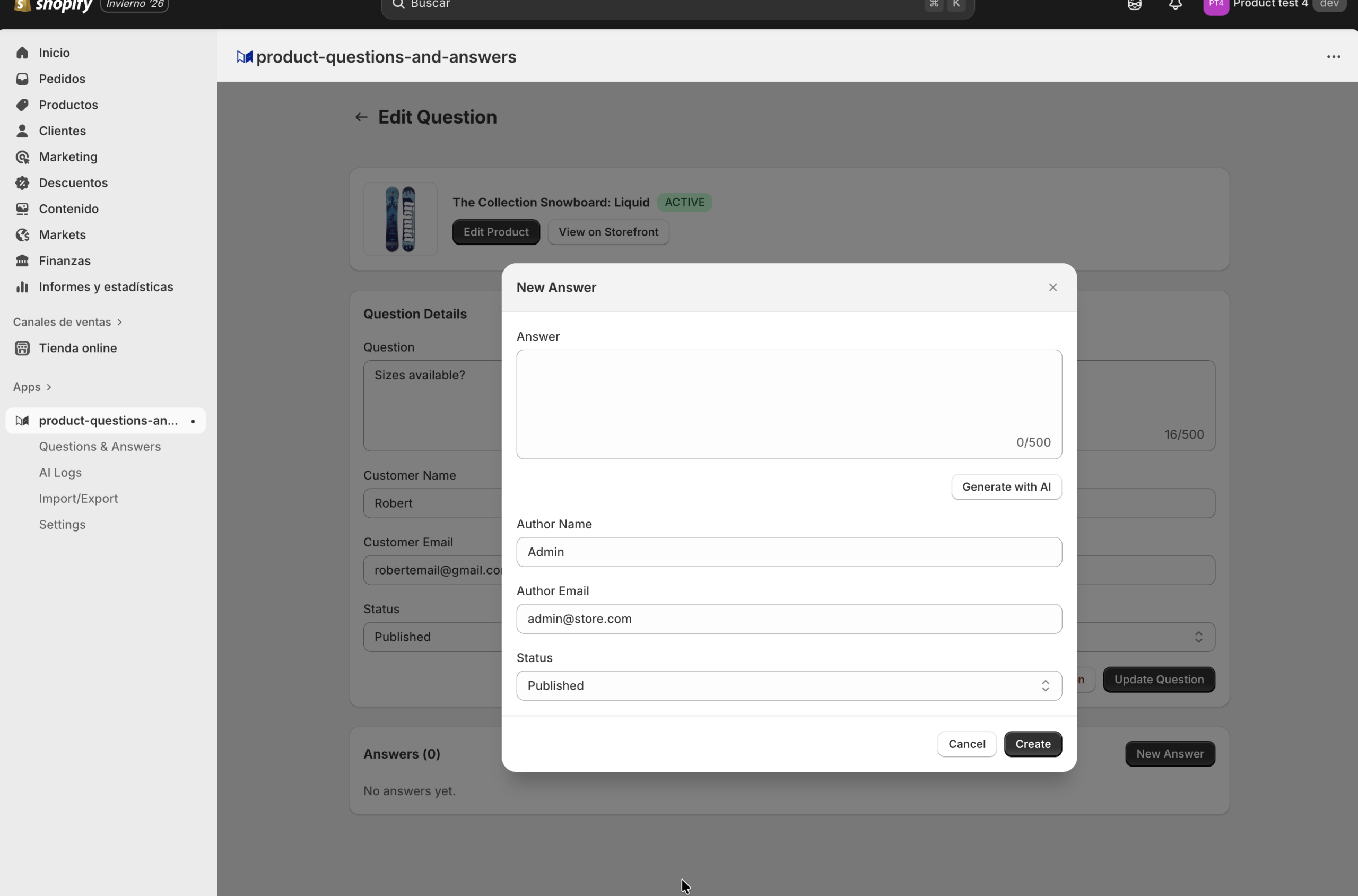Click the Productos tag icon
1358x896 pixels.
22,105
